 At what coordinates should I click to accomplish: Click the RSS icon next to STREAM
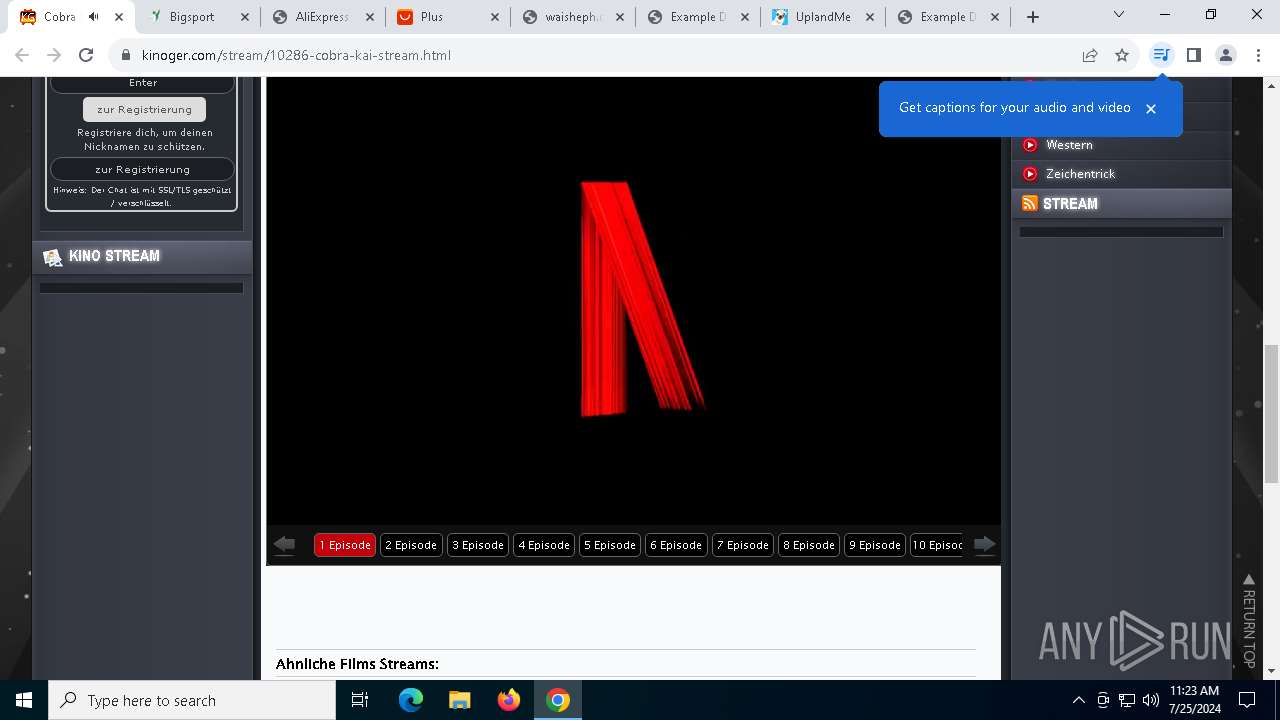click(1030, 203)
